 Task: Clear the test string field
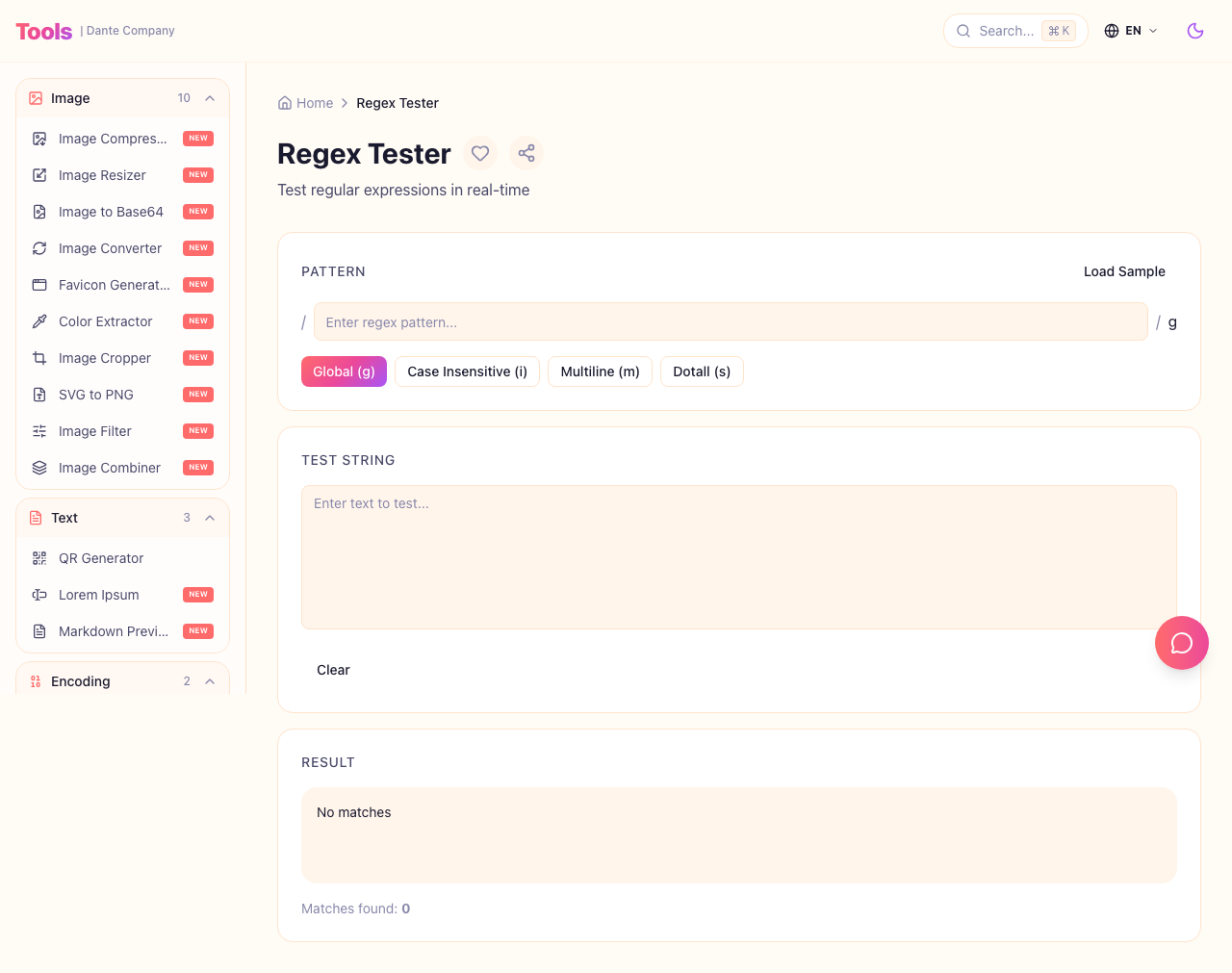(x=333, y=670)
